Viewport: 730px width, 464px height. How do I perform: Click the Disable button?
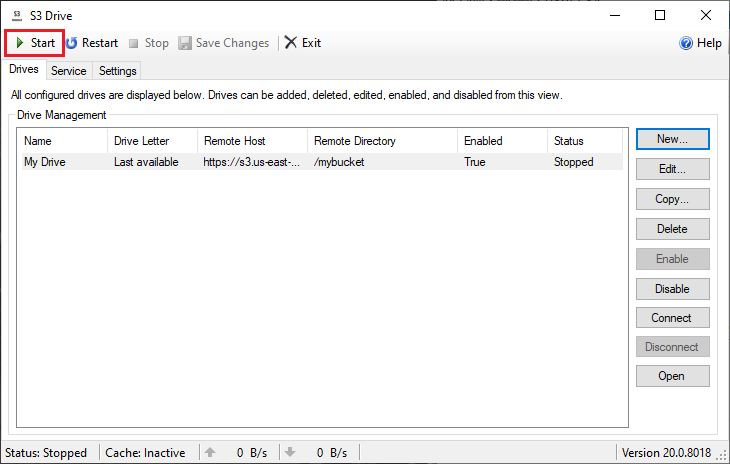point(673,289)
